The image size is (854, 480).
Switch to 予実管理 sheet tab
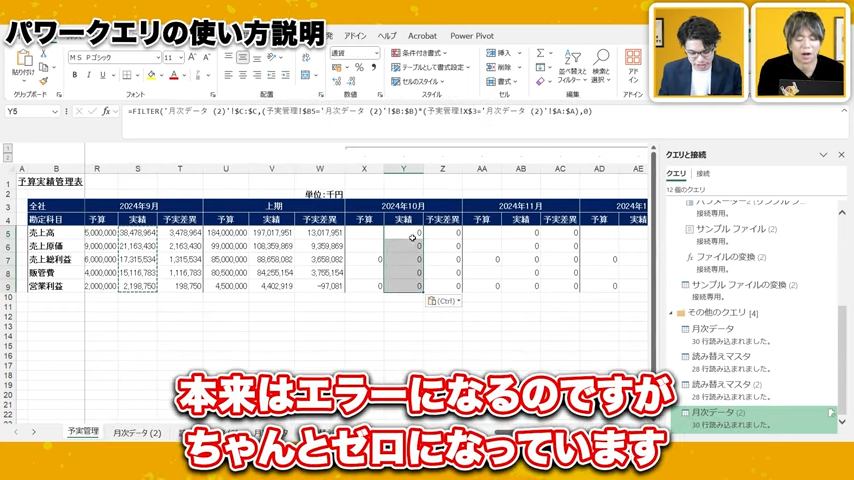(83, 432)
